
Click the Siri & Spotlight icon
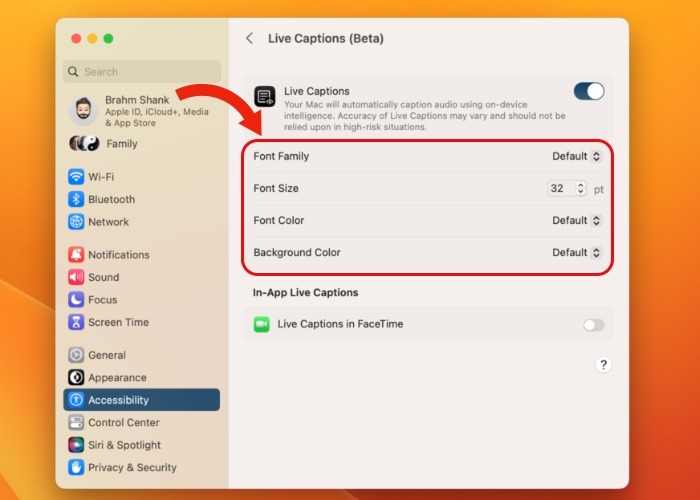click(76, 445)
